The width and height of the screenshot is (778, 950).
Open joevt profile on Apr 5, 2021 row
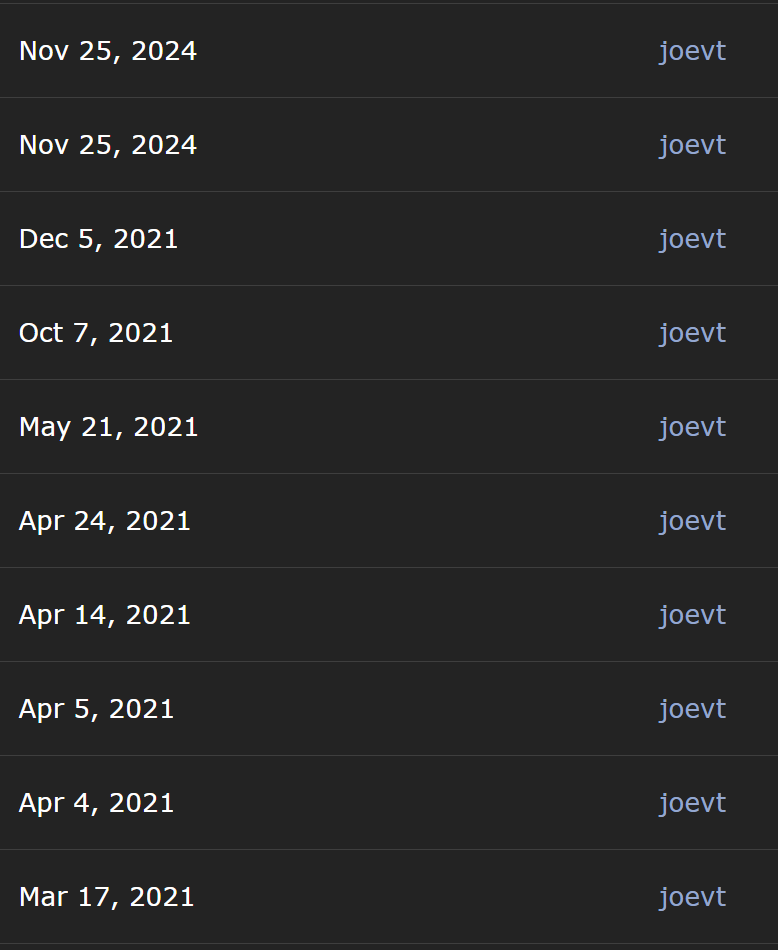(x=693, y=709)
